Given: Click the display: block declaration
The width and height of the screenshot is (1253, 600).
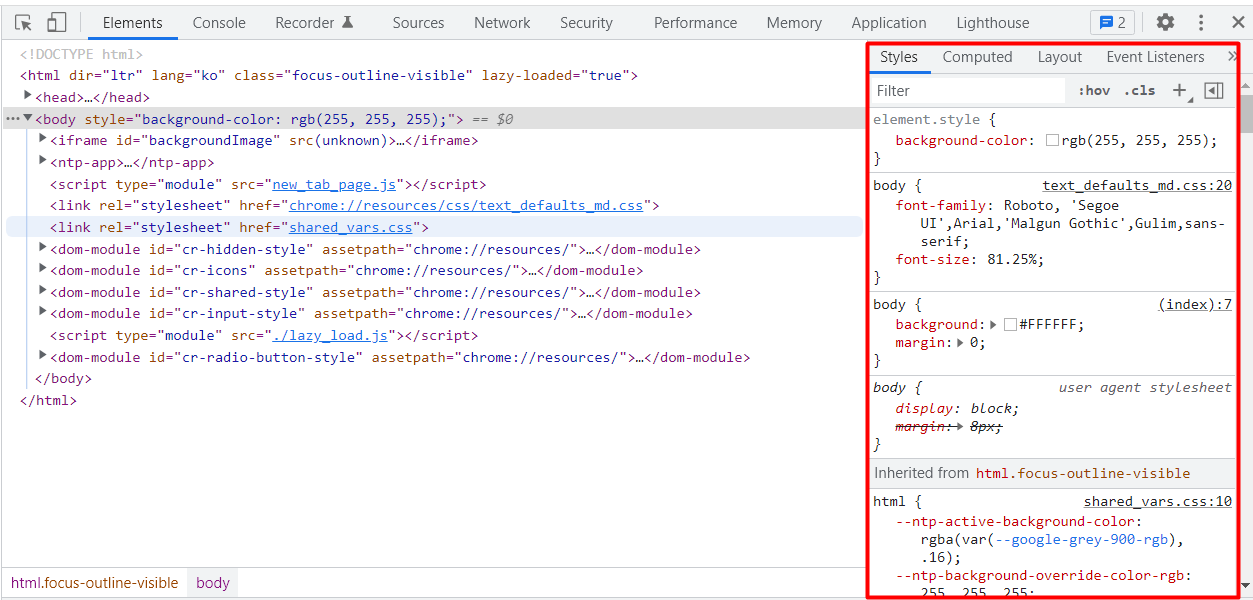Looking at the screenshot, I should click(958, 408).
